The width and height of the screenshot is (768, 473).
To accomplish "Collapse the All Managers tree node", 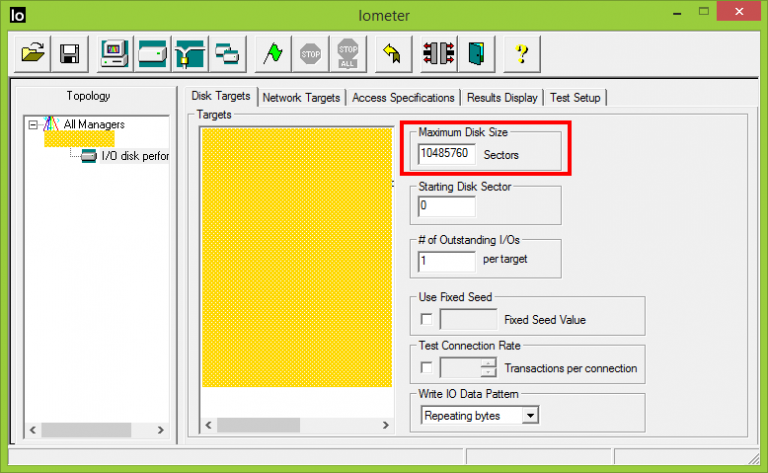I will pos(33,125).
